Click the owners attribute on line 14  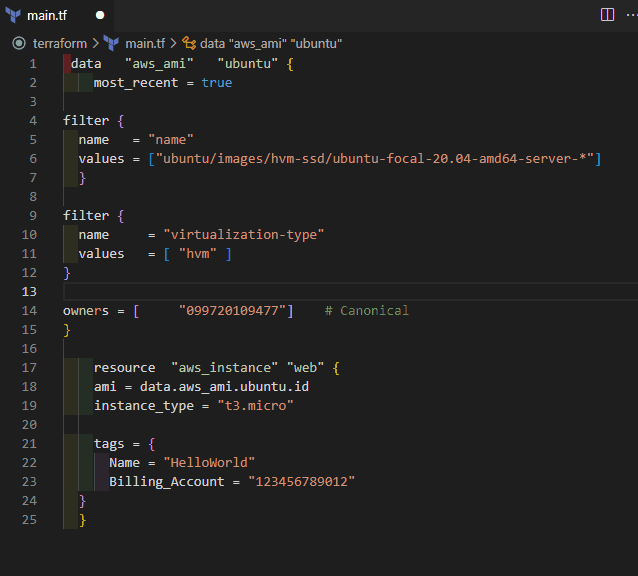(x=86, y=311)
